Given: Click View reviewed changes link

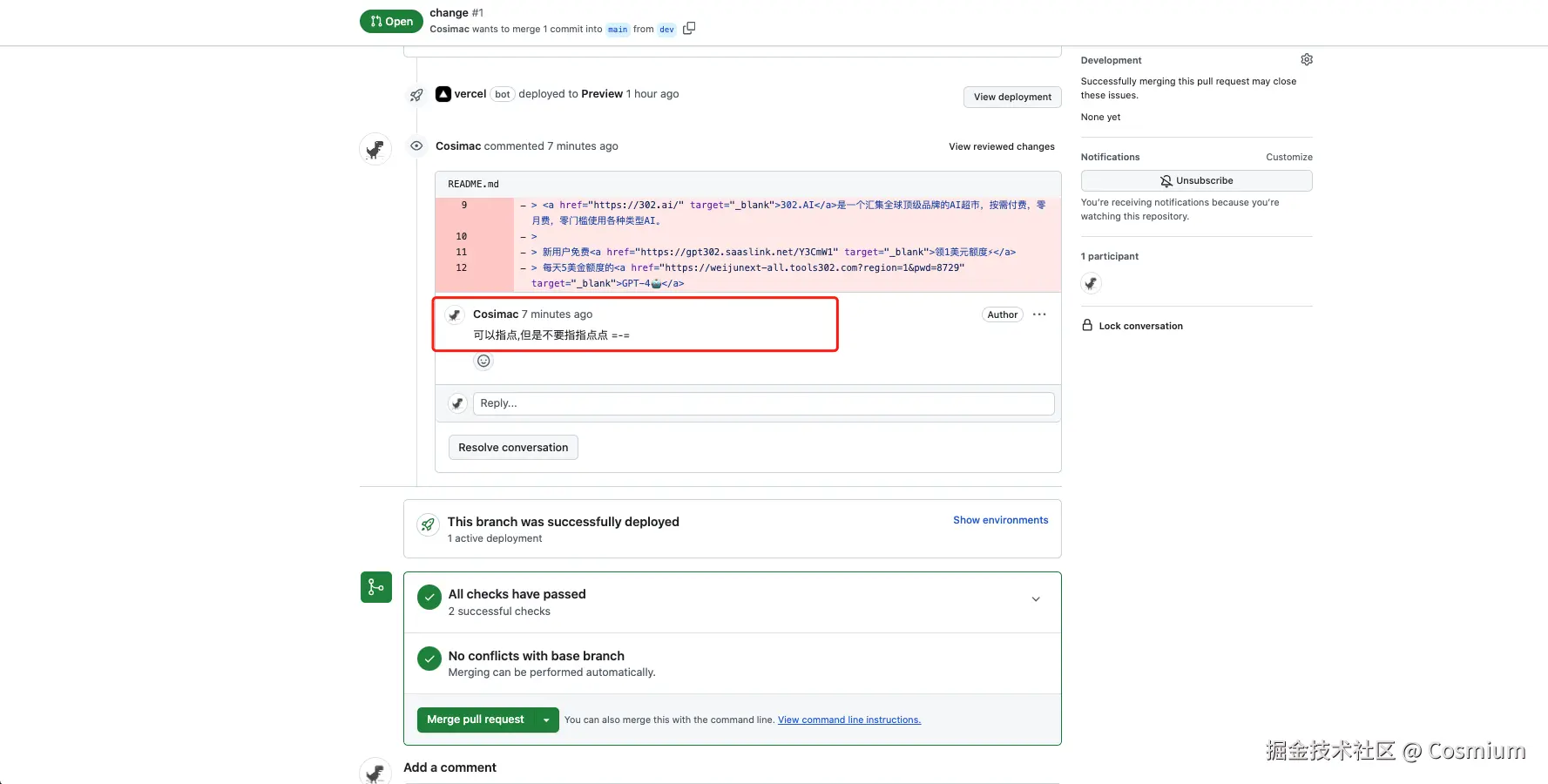Looking at the screenshot, I should click(1001, 146).
